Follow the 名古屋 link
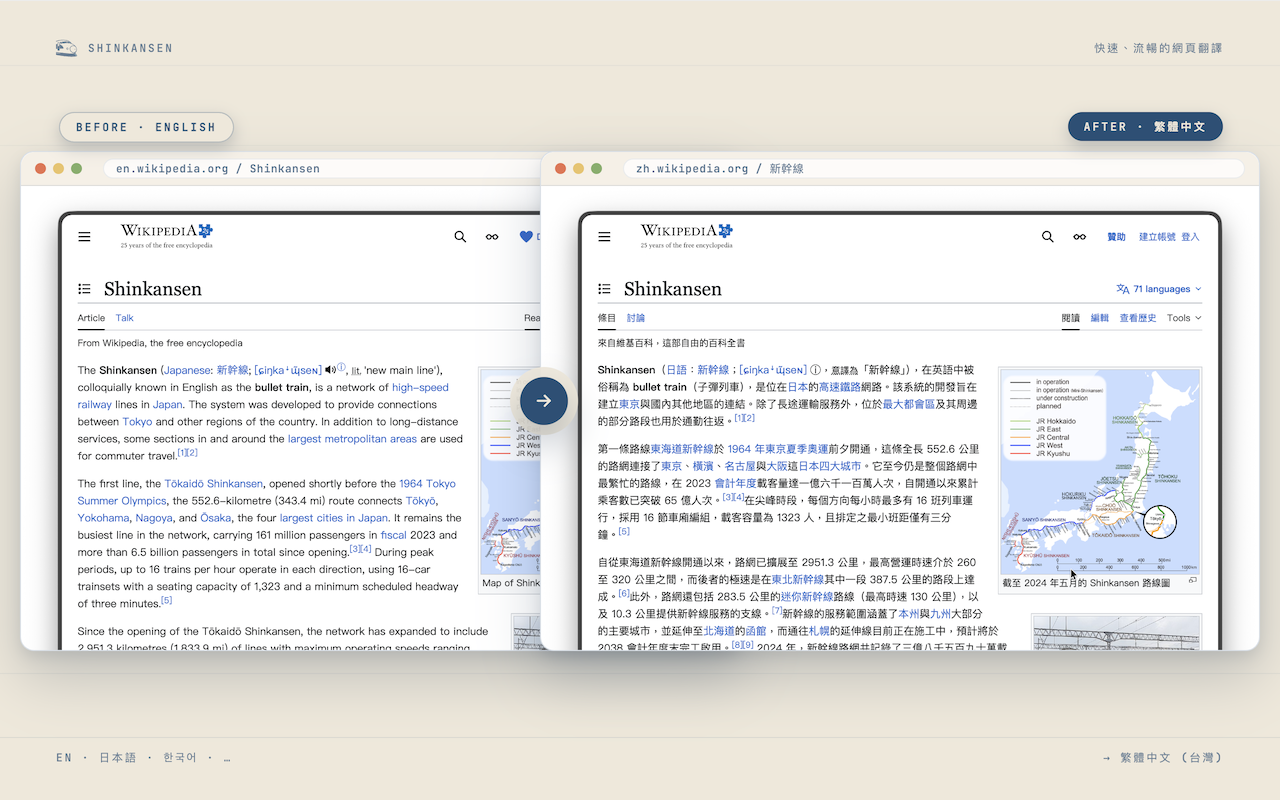Viewport: 1280px width, 800px height. click(x=738, y=466)
